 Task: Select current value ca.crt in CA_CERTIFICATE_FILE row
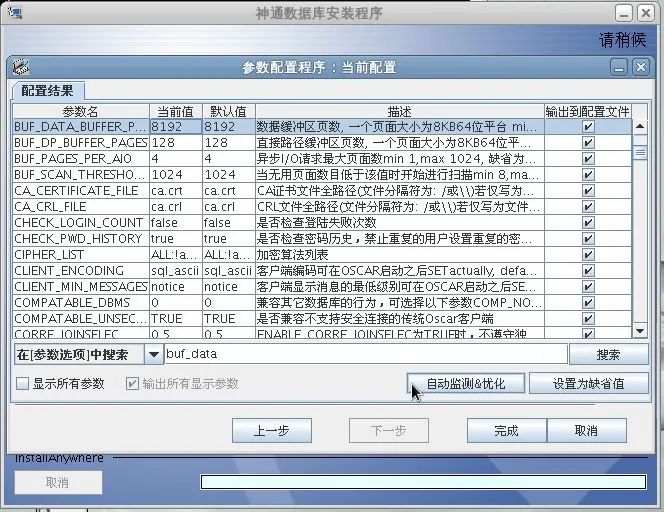[176, 191]
